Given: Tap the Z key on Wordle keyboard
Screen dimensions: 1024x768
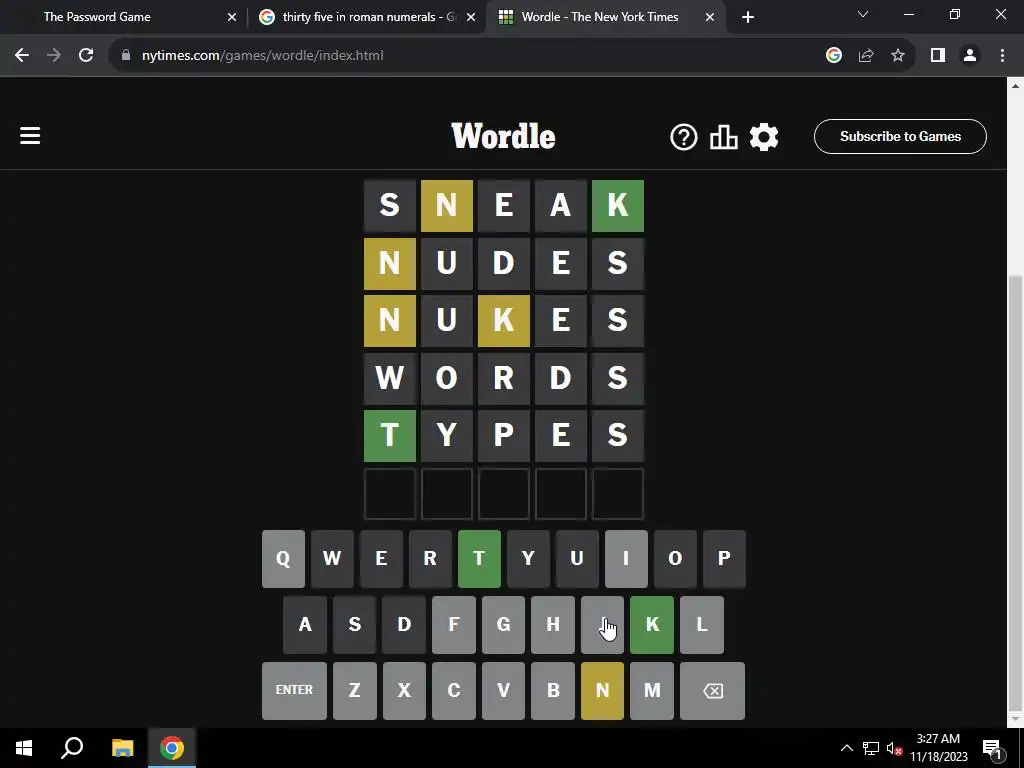Looking at the screenshot, I should 355,690.
